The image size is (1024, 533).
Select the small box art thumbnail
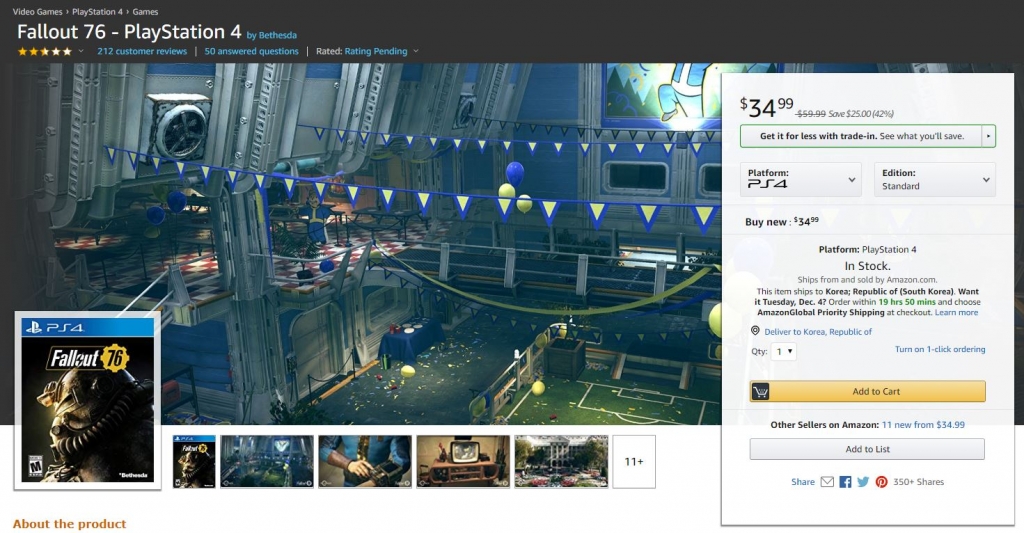pyautogui.click(x=194, y=462)
